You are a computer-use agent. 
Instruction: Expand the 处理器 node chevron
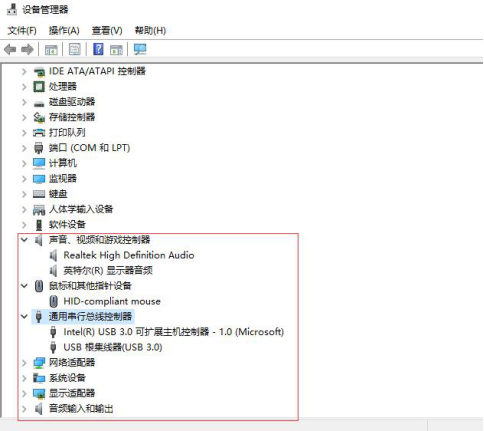24,87
